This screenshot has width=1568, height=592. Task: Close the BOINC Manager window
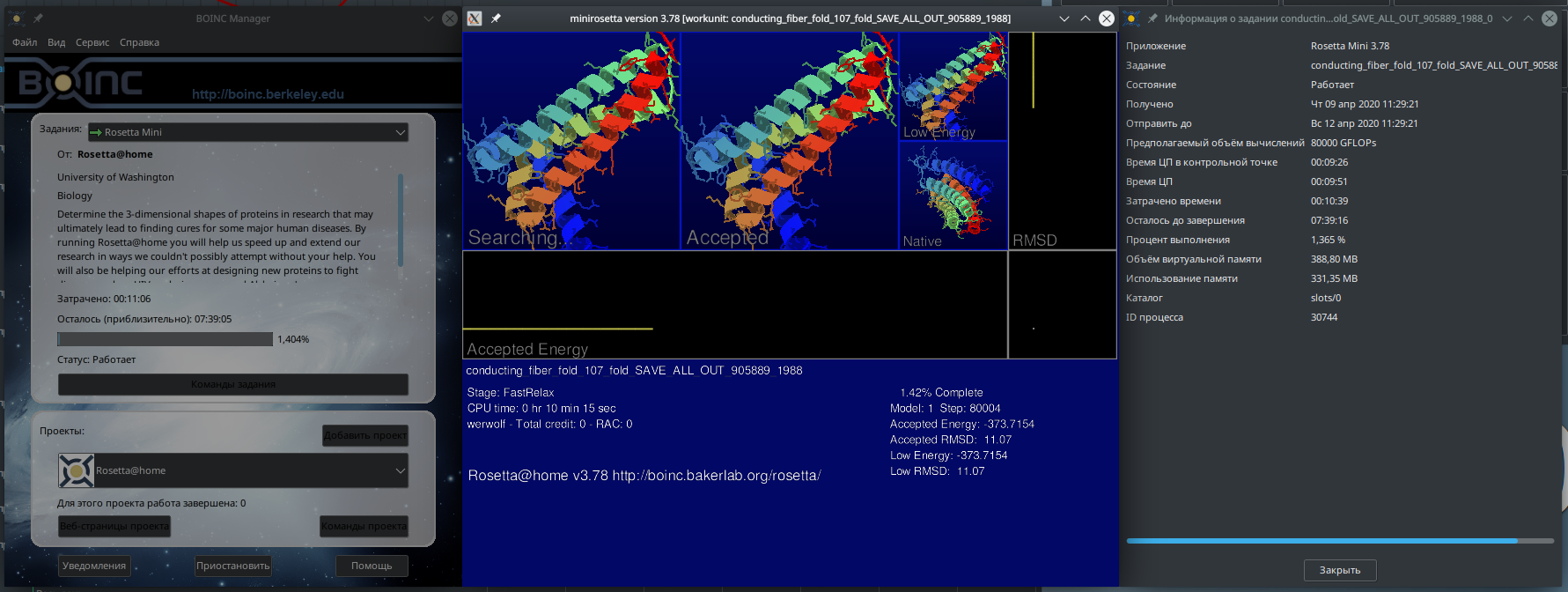pos(449,18)
